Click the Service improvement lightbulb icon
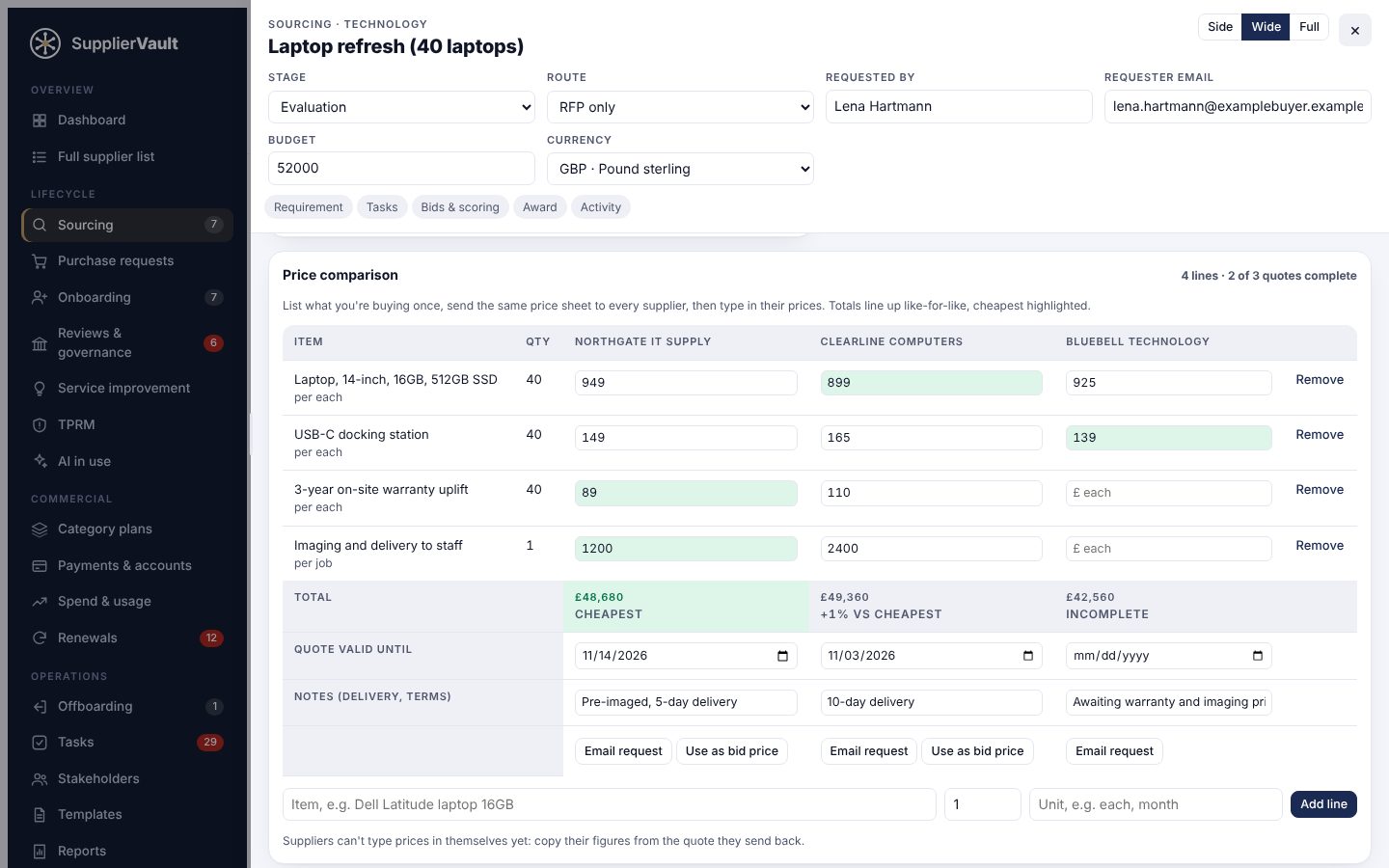Image resolution: width=1389 pixels, height=868 pixels. point(40,389)
